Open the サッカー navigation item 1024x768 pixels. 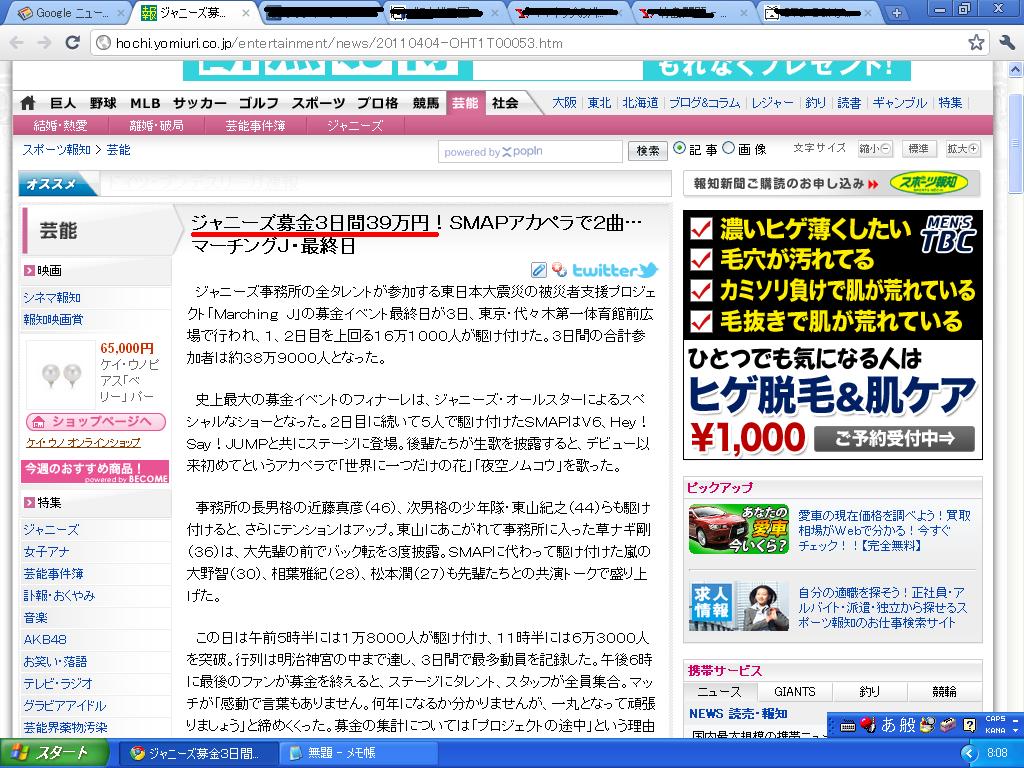coord(199,103)
